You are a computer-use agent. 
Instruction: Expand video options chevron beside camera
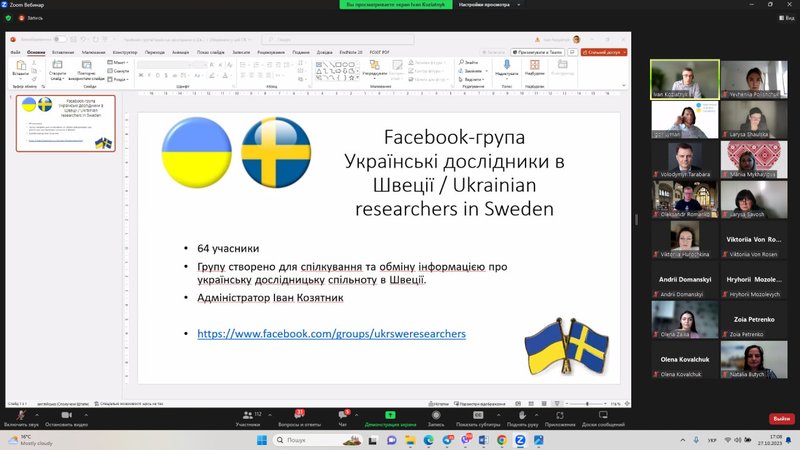(86, 415)
